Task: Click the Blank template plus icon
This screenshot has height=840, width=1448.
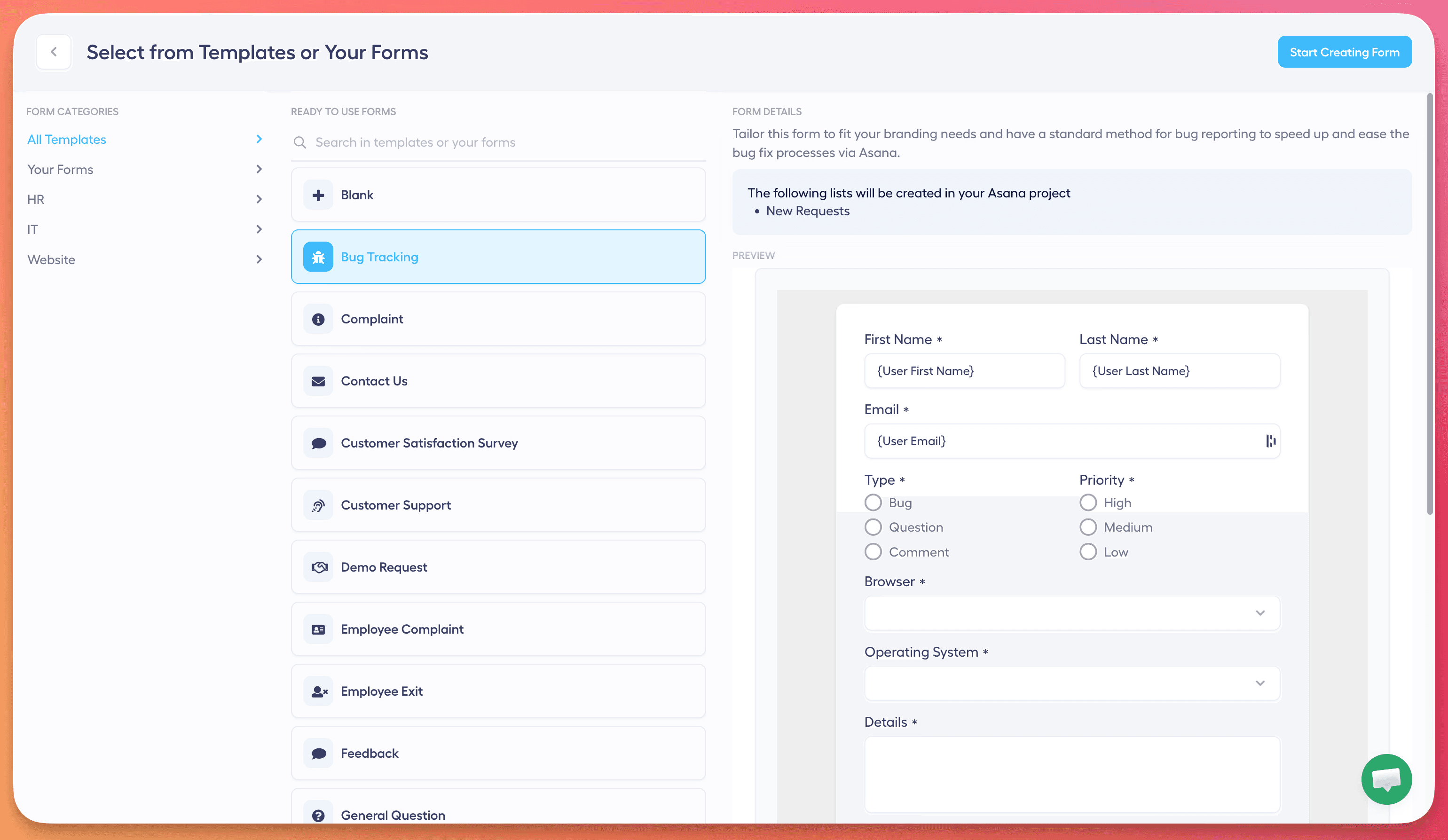Action: point(318,195)
